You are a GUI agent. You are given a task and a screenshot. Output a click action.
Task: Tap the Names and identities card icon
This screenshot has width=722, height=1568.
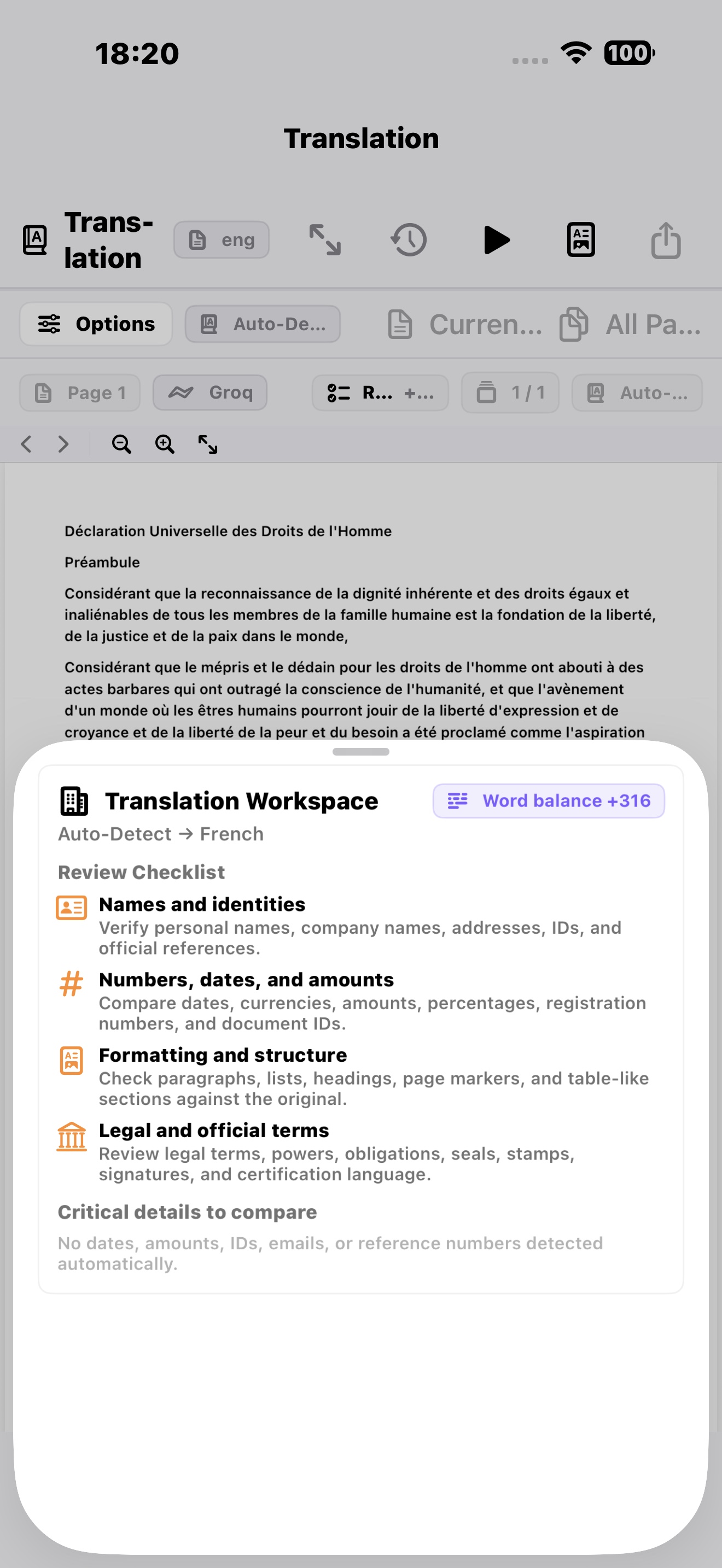[x=71, y=908]
